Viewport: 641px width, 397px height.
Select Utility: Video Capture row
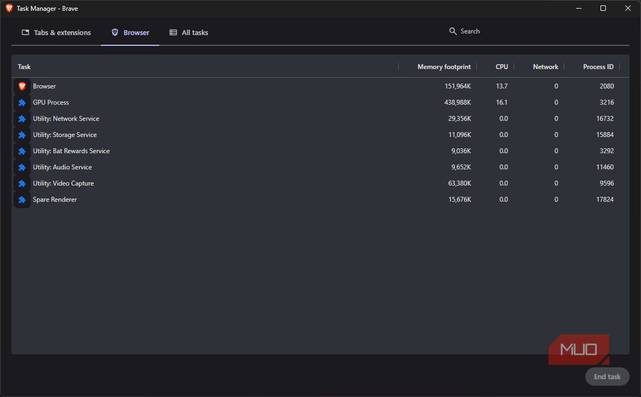pyautogui.click(x=320, y=183)
